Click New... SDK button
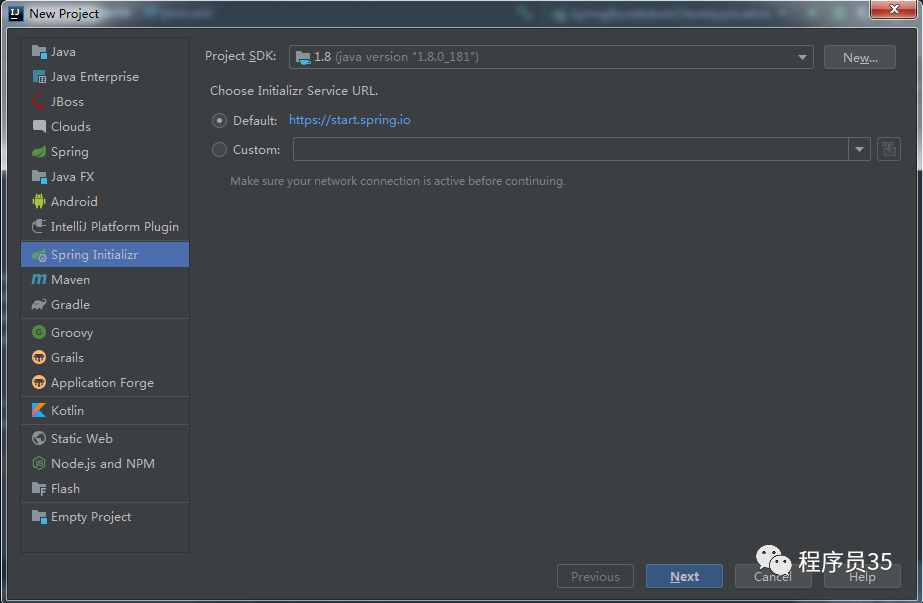The image size is (923, 603). [x=860, y=57]
